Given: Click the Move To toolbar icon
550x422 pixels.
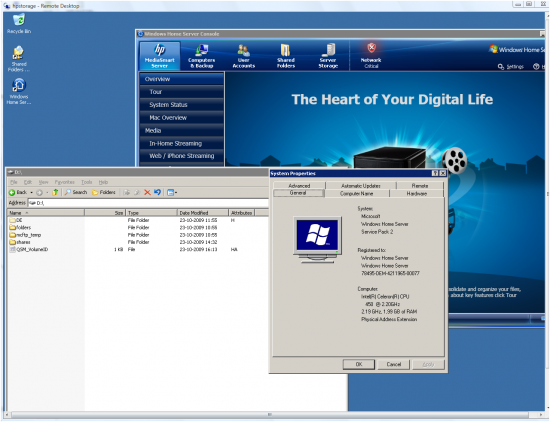Looking at the screenshot, I should (x=127, y=192).
